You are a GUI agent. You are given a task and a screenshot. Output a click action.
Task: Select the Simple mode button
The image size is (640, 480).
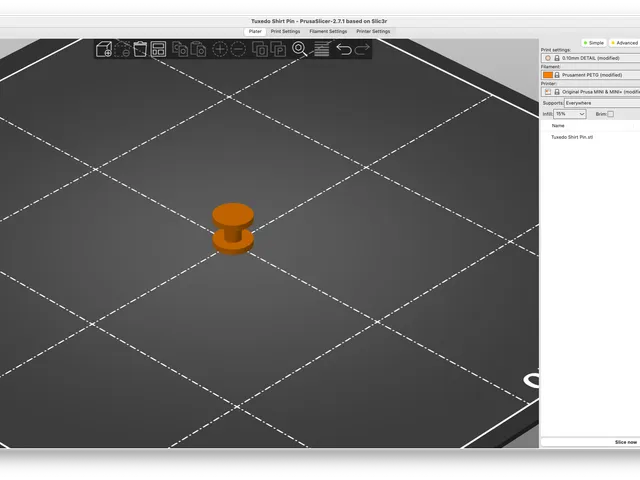coord(593,43)
